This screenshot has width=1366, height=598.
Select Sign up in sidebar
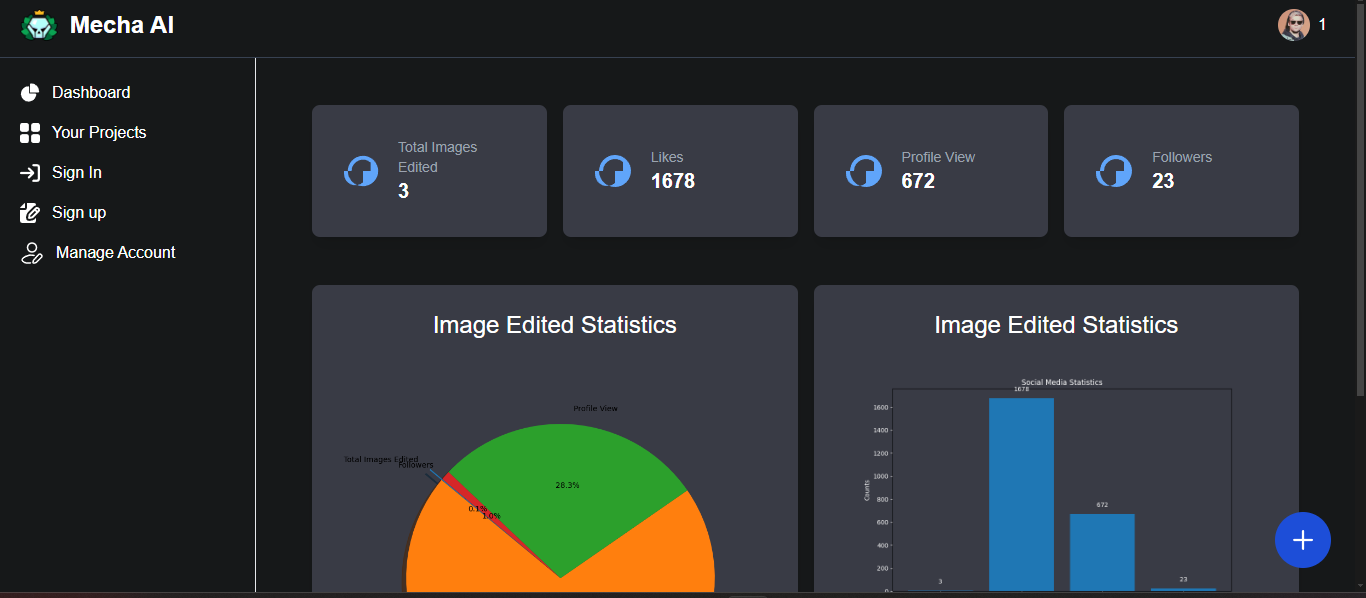pos(79,212)
